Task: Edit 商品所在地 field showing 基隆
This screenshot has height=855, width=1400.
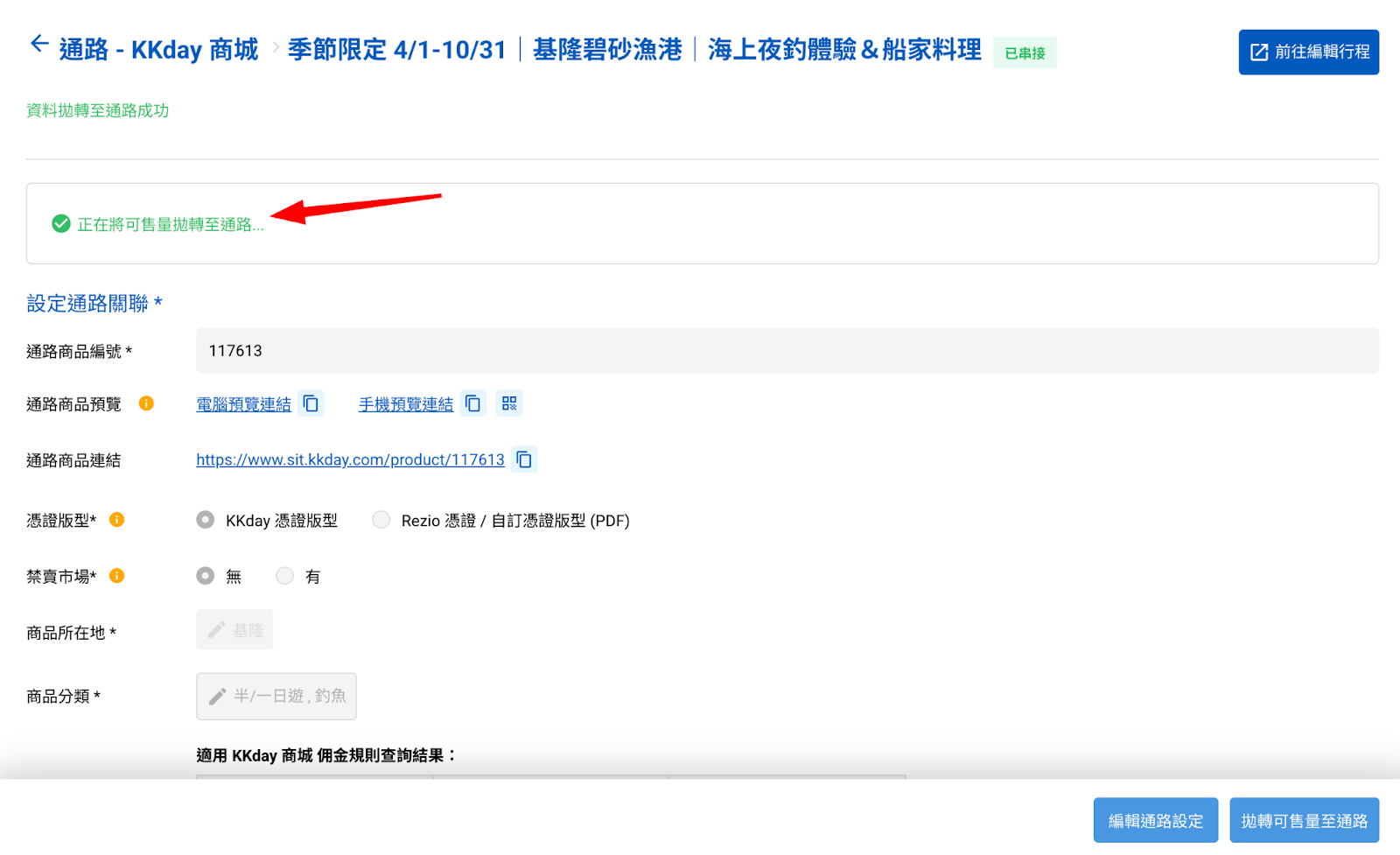Action: 234,630
